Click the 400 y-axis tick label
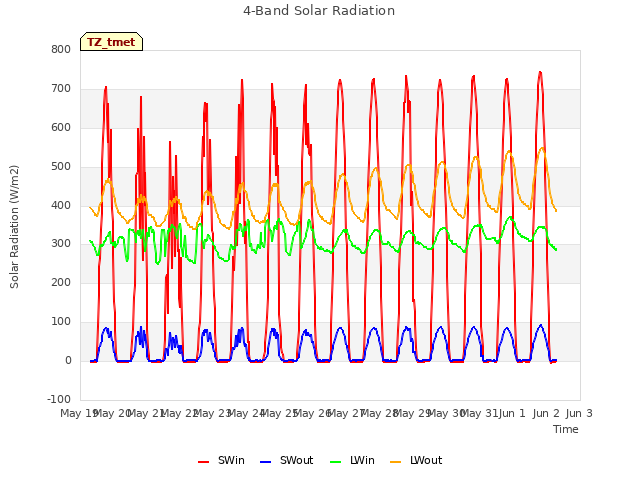Image resolution: width=640 pixels, height=480 pixels. tap(61, 205)
